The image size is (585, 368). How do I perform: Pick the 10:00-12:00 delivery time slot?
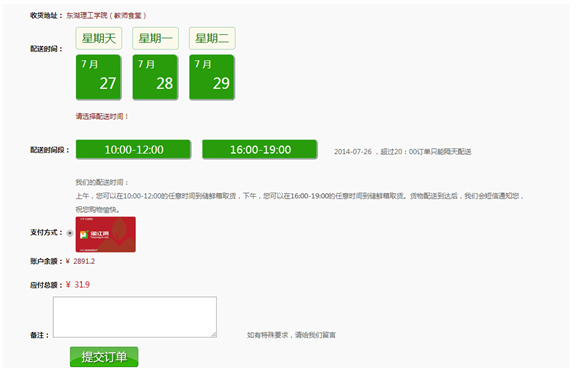134,150
